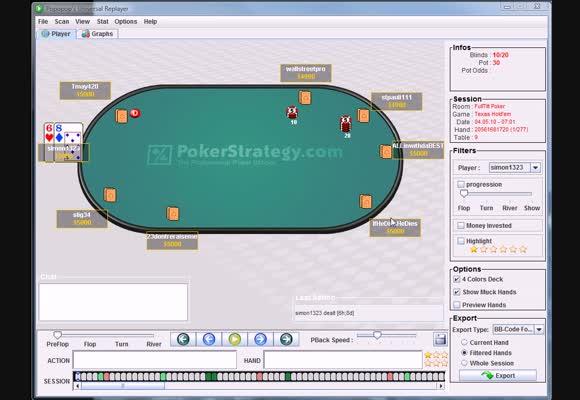The width and height of the screenshot is (580, 400).
Task: Click the wallstreetpro player name box
Action: [x=306, y=73]
